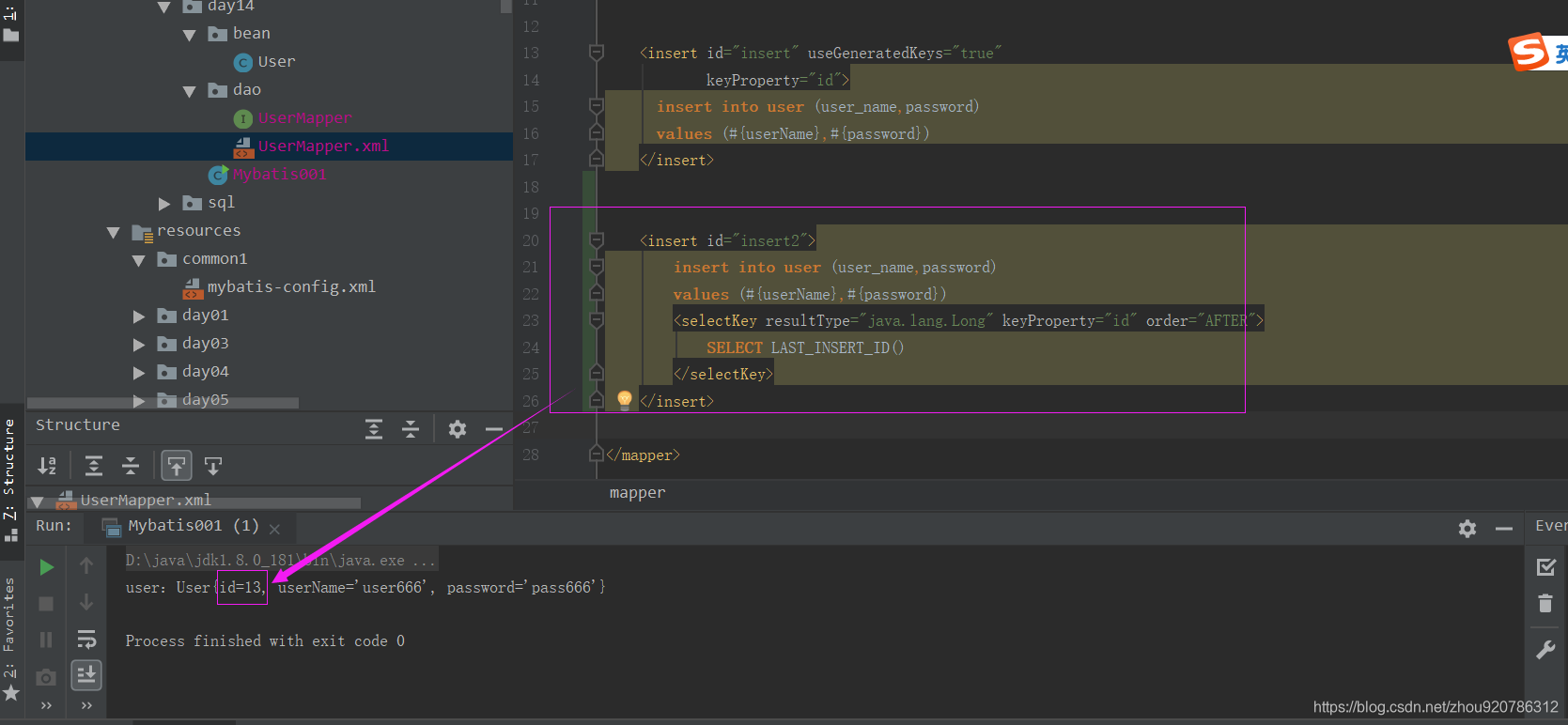Collapse the bean folder
Screen dimensions: 1568x725
[189, 35]
